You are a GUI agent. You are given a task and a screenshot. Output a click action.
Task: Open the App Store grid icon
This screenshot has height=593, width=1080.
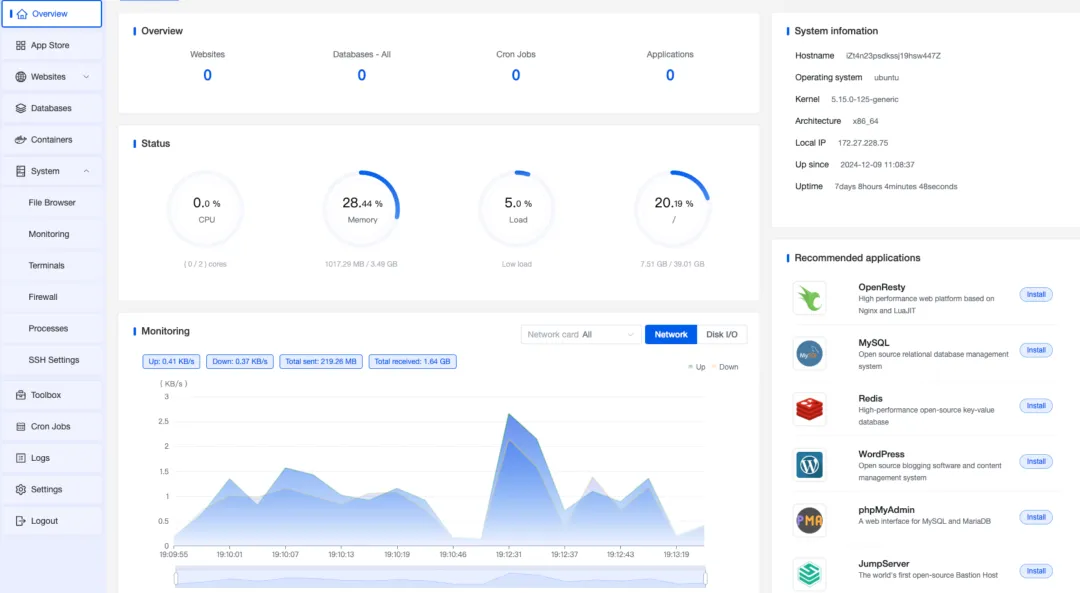21,45
